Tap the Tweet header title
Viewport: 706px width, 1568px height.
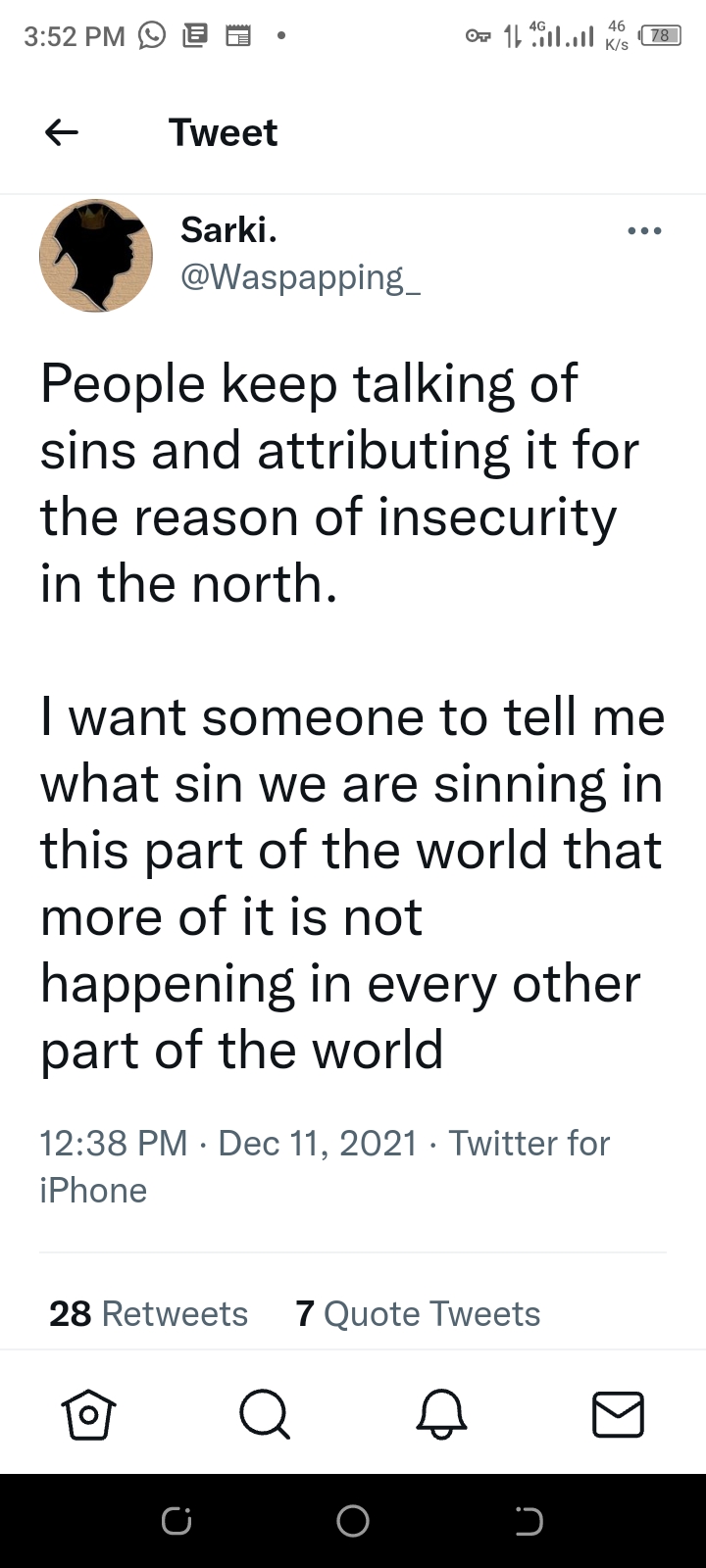click(x=223, y=132)
